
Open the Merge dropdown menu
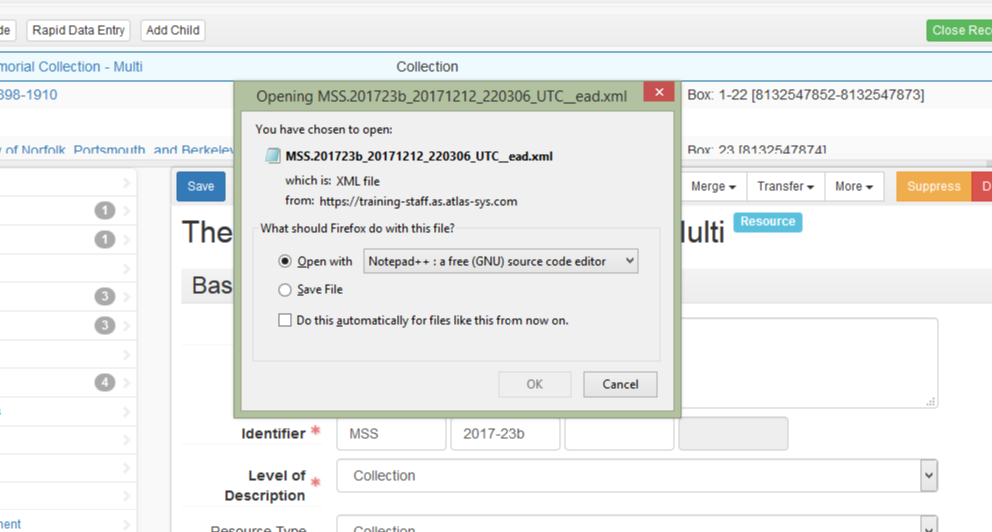(713, 187)
